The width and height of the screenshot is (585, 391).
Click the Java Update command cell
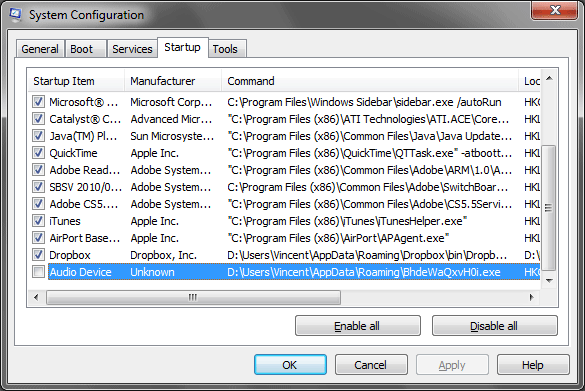(x=369, y=136)
